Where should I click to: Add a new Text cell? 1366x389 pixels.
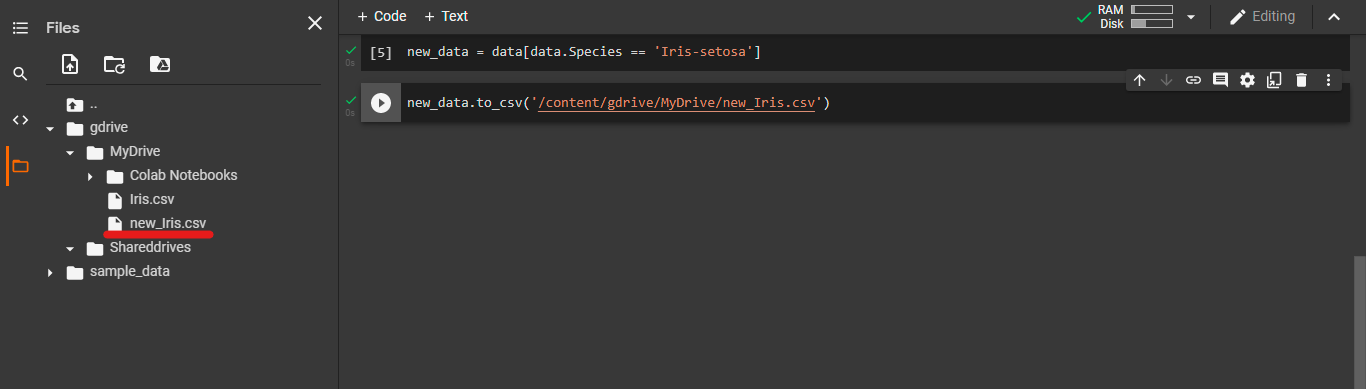pyautogui.click(x=446, y=16)
